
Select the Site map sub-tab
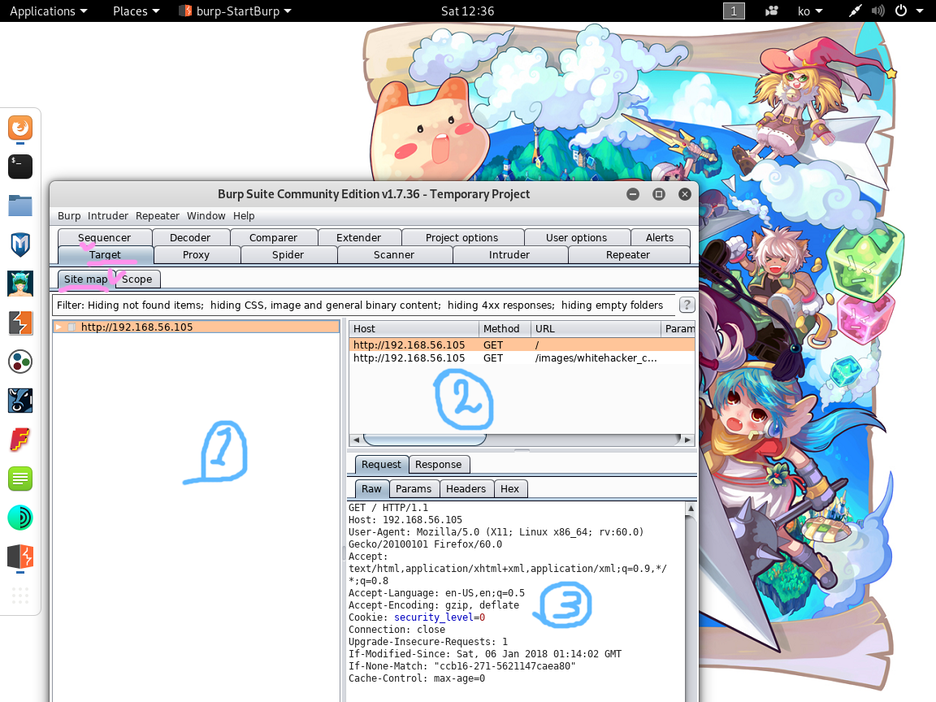(x=85, y=279)
